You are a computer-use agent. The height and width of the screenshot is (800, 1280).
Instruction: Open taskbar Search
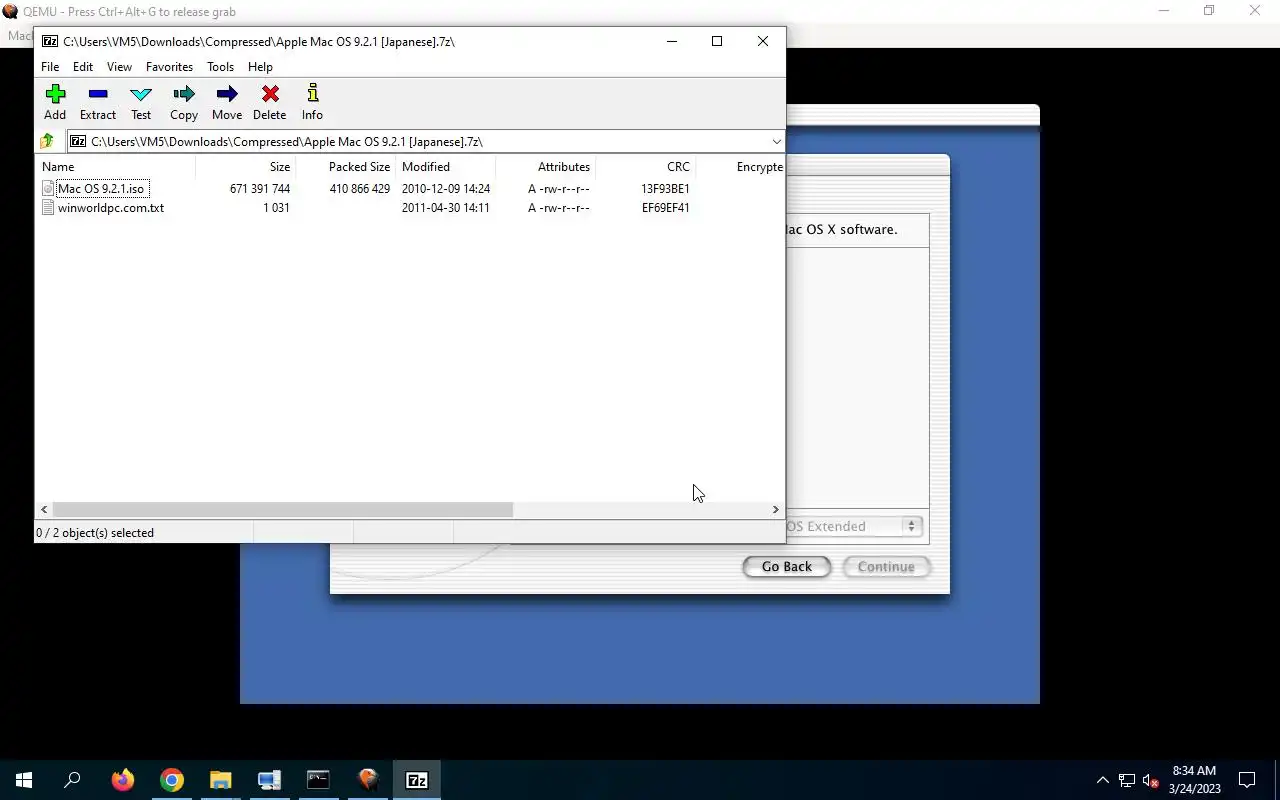[x=72, y=780]
